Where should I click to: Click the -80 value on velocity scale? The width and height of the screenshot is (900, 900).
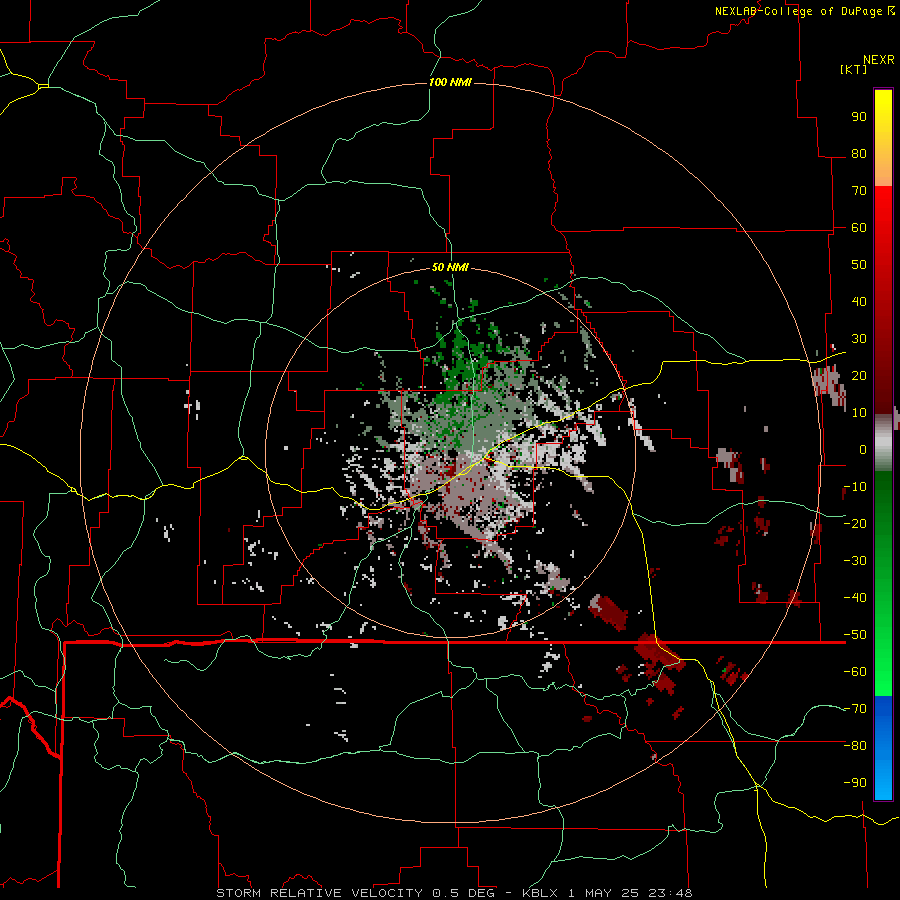point(855,746)
